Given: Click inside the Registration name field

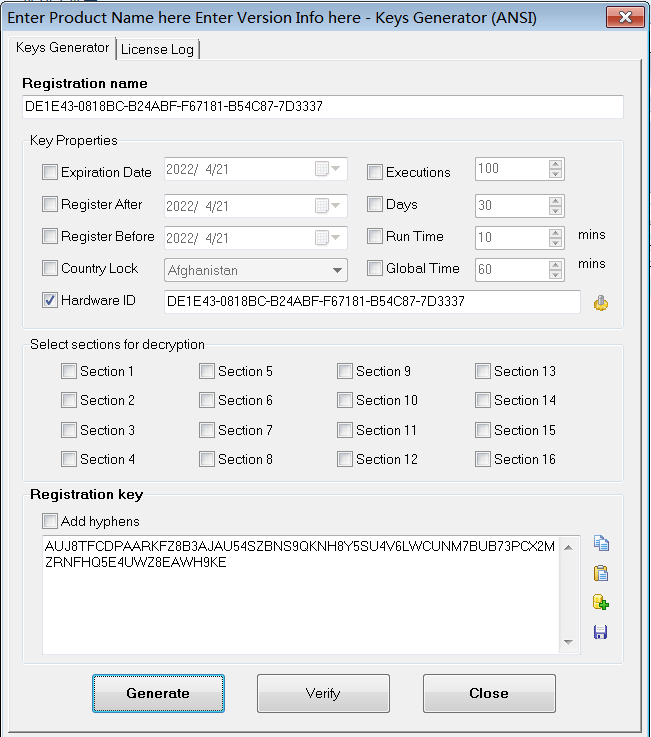Looking at the screenshot, I should [x=320, y=106].
